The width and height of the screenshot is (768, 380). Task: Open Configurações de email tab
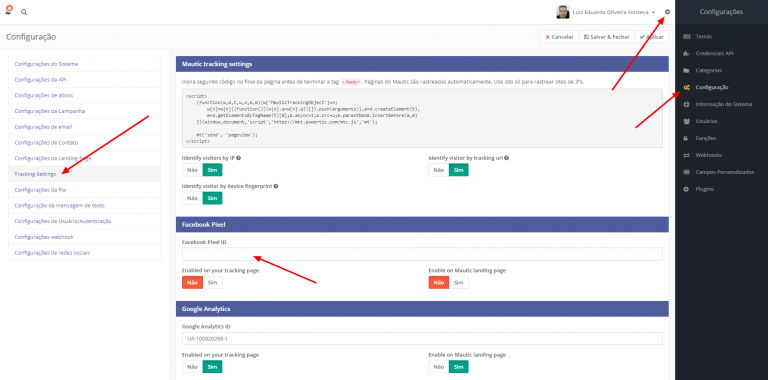84,127
